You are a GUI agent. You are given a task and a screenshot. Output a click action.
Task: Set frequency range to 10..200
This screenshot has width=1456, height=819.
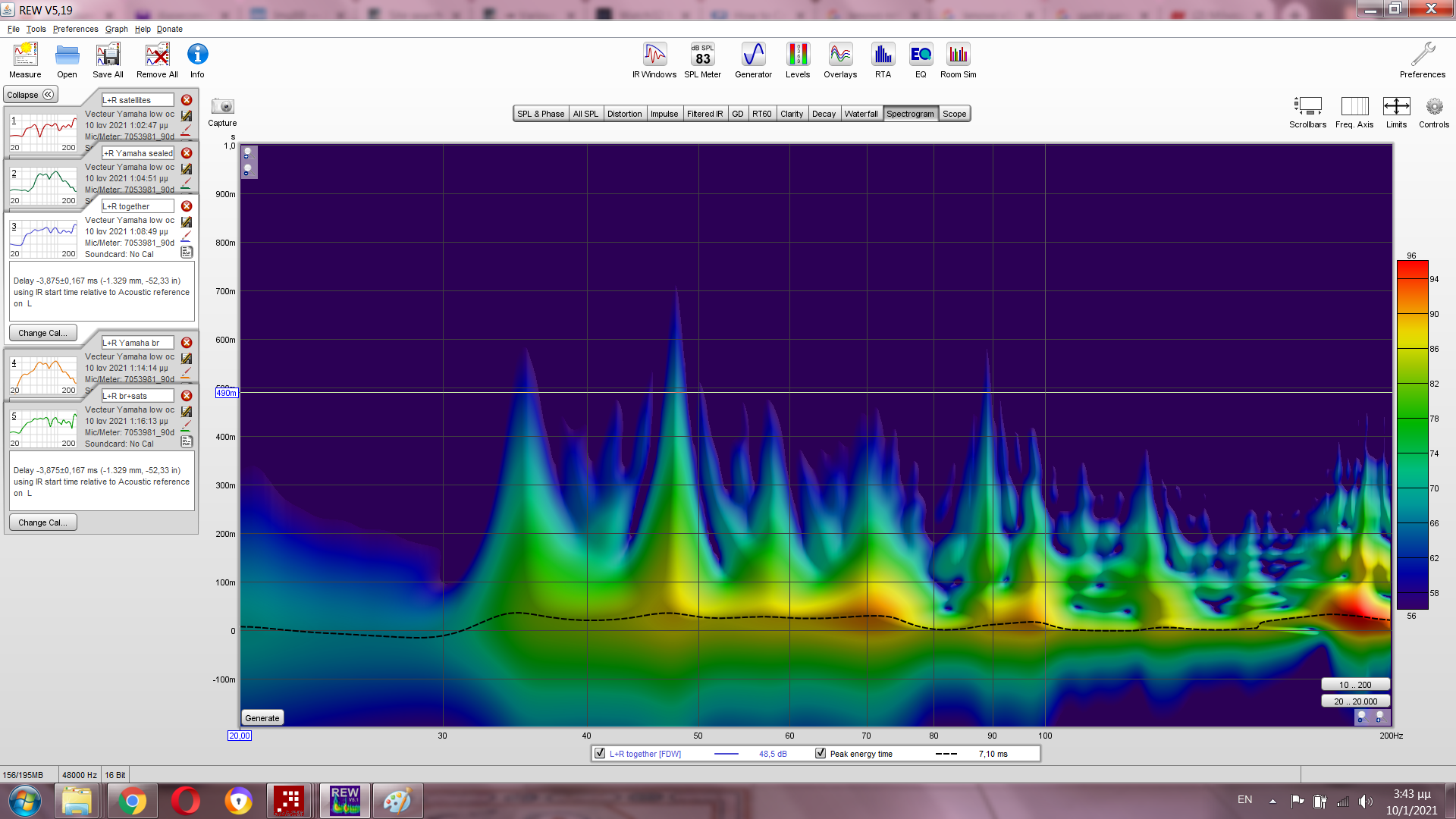(1355, 685)
